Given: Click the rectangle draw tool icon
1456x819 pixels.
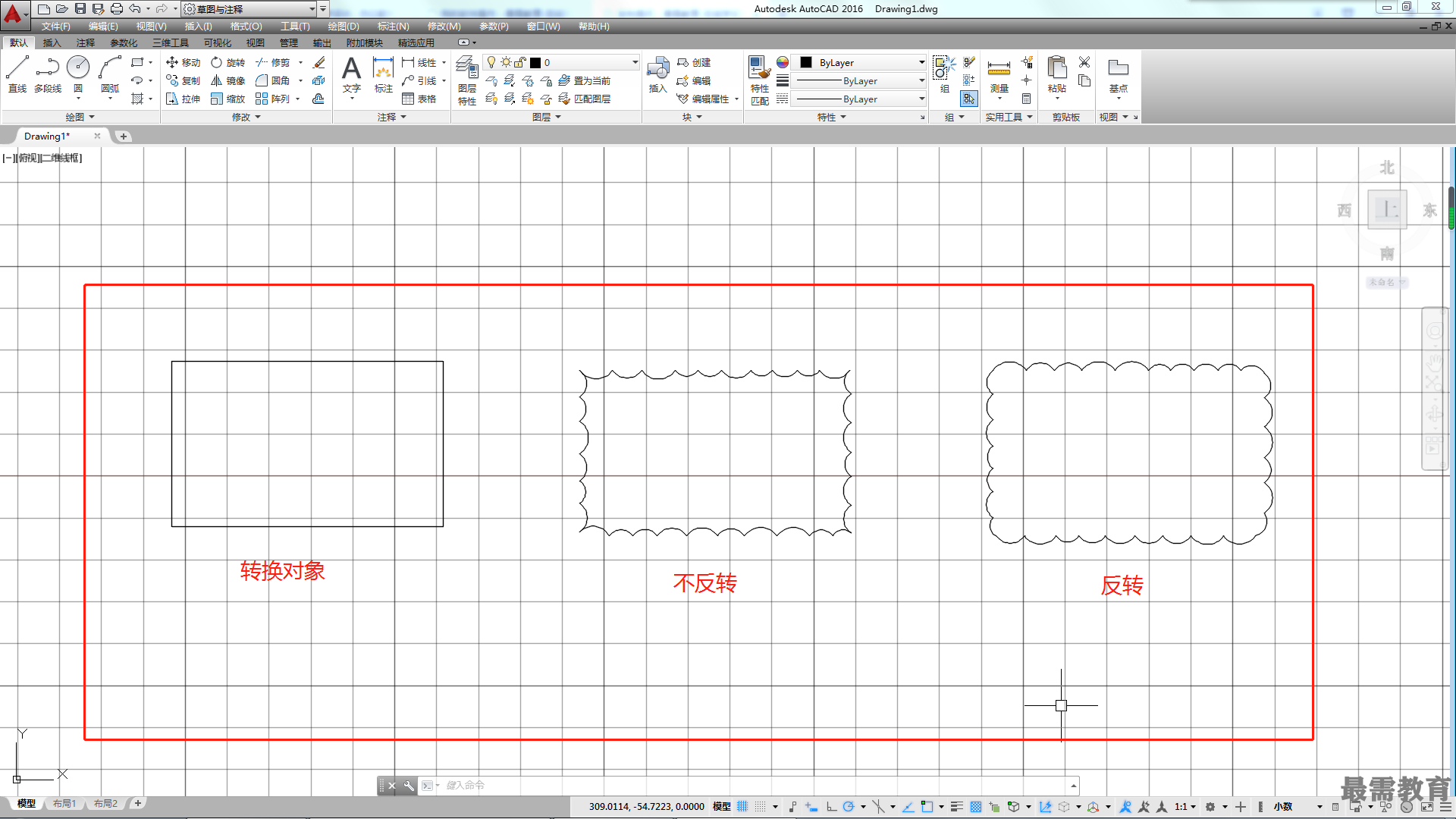Looking at the screenshot, I should 137,62.
